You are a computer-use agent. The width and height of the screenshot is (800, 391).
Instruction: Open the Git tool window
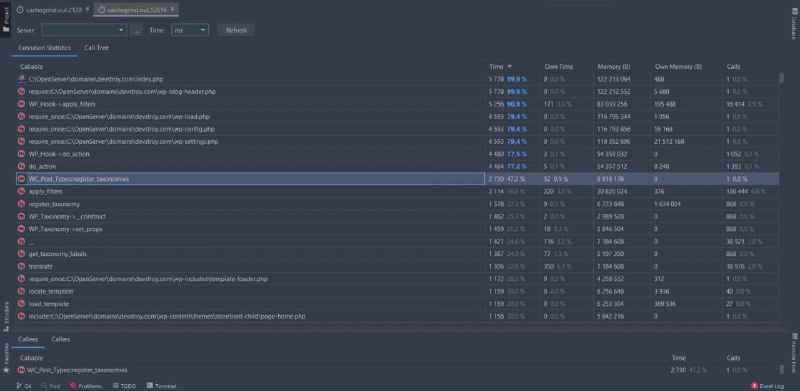pyautogui.click(x=24, y=386)
